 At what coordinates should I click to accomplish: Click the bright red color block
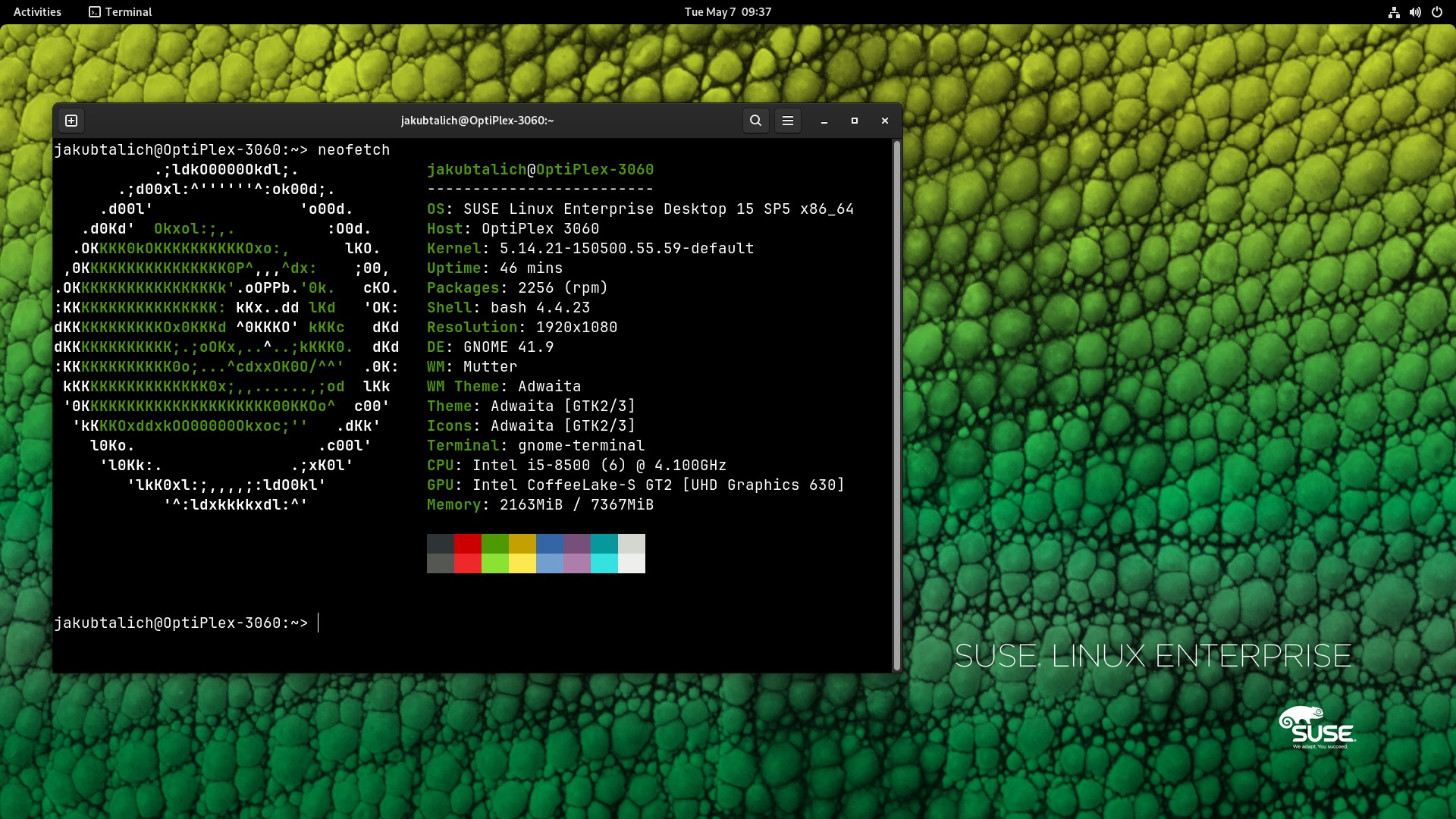468,563
